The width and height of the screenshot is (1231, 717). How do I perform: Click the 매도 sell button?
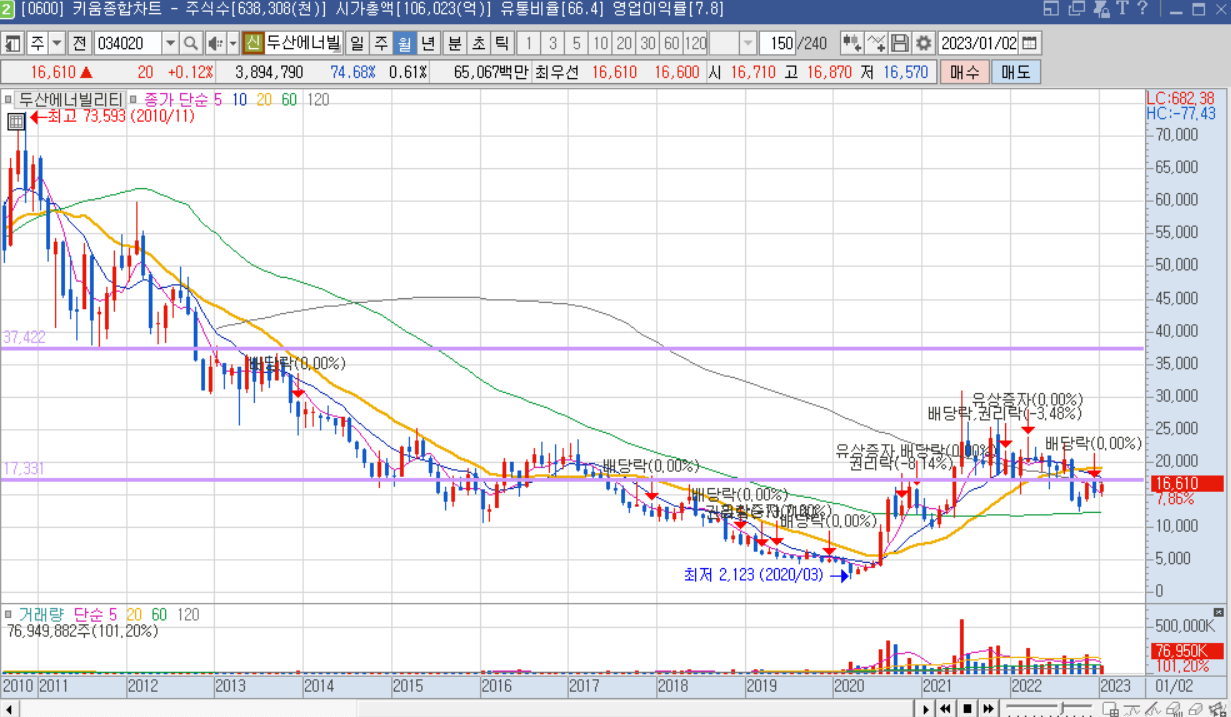coord(1015,72)
